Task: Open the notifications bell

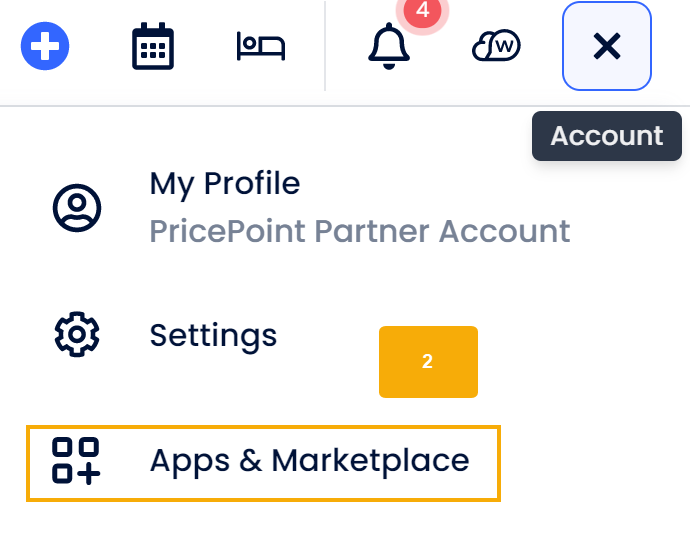Action: (x=389, y=46)
